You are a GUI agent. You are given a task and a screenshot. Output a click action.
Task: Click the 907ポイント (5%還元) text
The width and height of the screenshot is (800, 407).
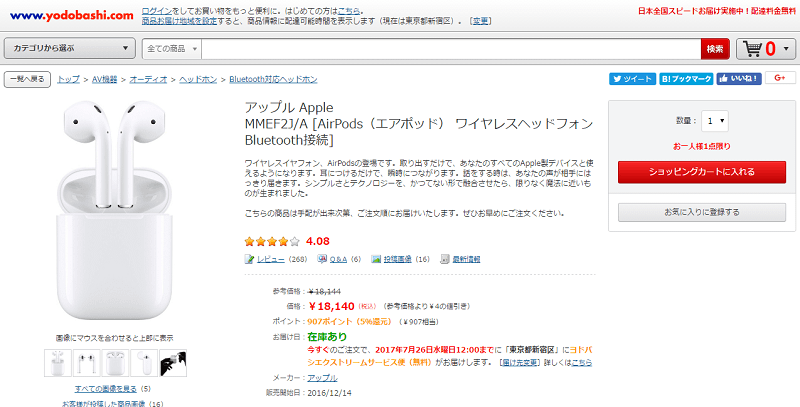349,322
